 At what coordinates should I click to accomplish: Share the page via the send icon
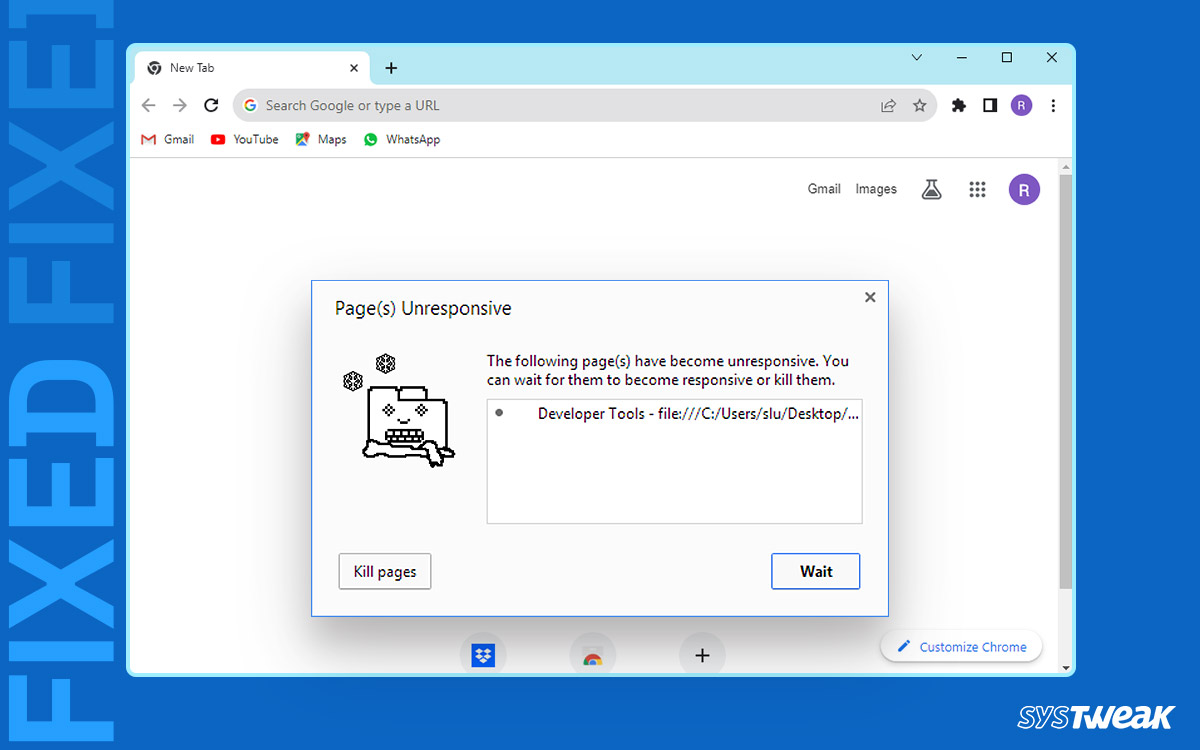pos(888,105)
